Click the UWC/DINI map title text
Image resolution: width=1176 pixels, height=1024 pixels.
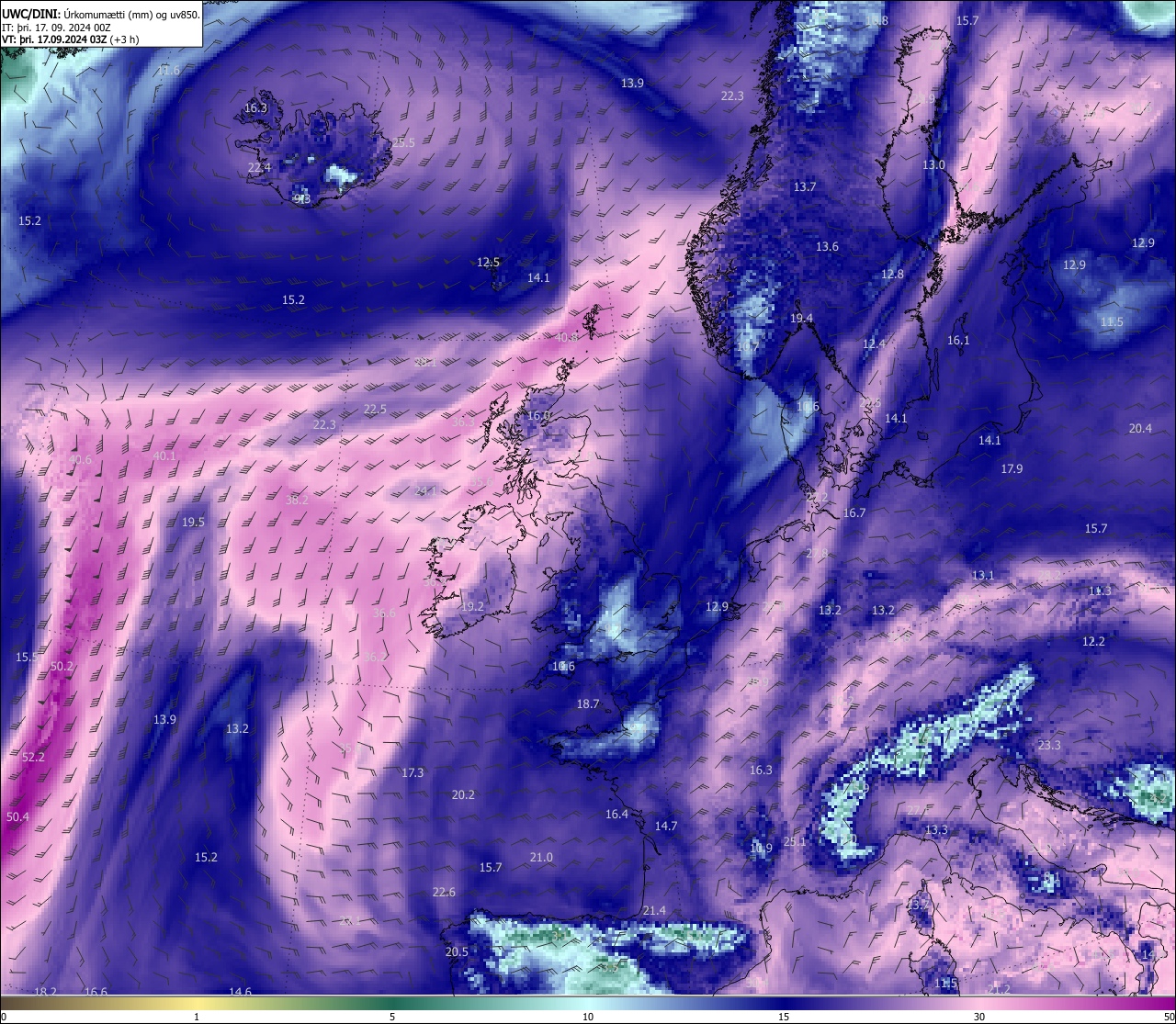pyautogui.click(x=101, y=14)
